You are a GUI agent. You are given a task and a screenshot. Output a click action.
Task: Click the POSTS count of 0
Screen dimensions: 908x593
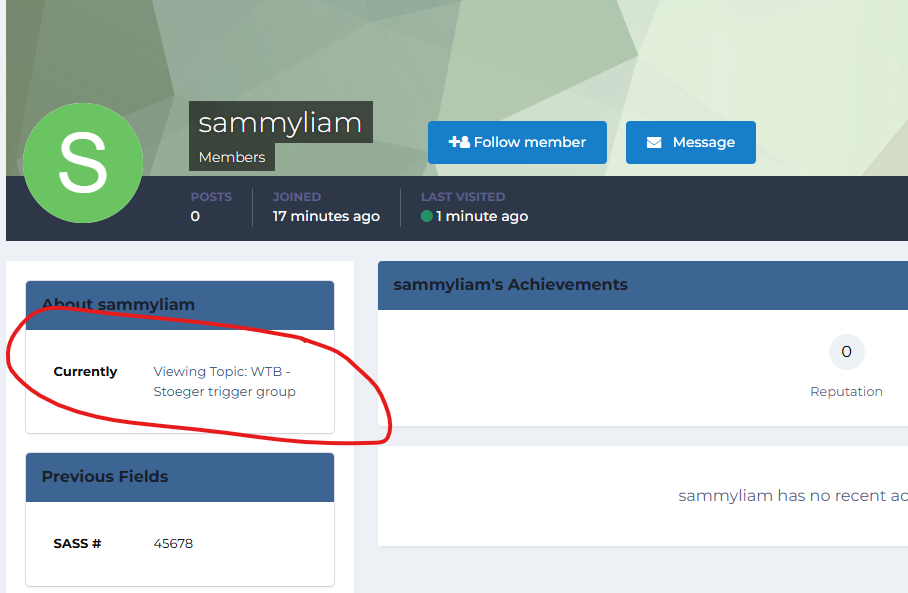tap(195, 216)
